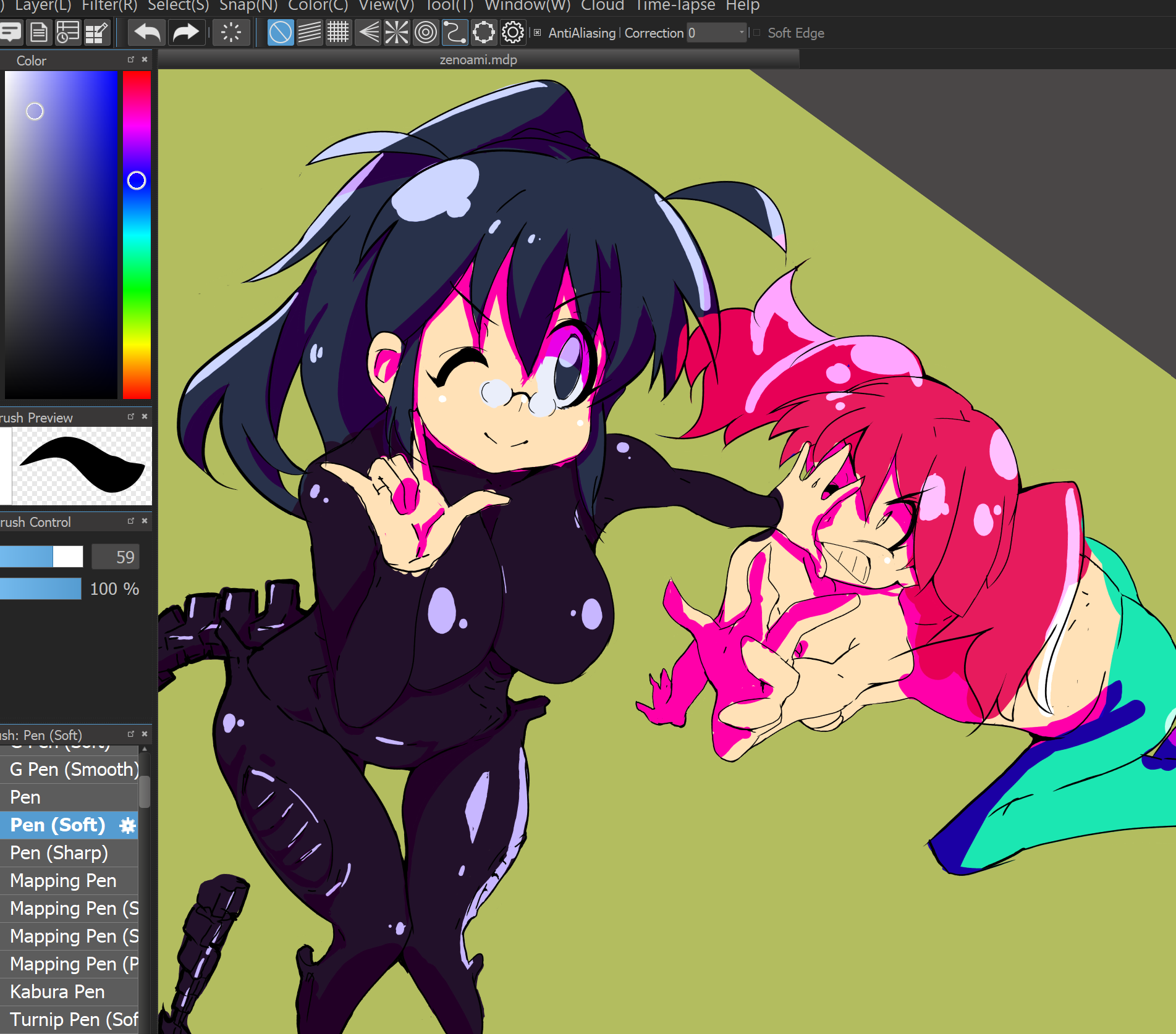Close the Brush Preview panel
This screenshot has height=1034, width=1176.
[145, 416]
